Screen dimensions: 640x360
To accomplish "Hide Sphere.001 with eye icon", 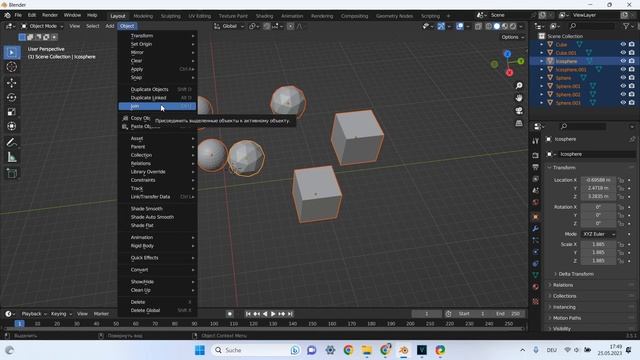I will (x=623, y=86).
